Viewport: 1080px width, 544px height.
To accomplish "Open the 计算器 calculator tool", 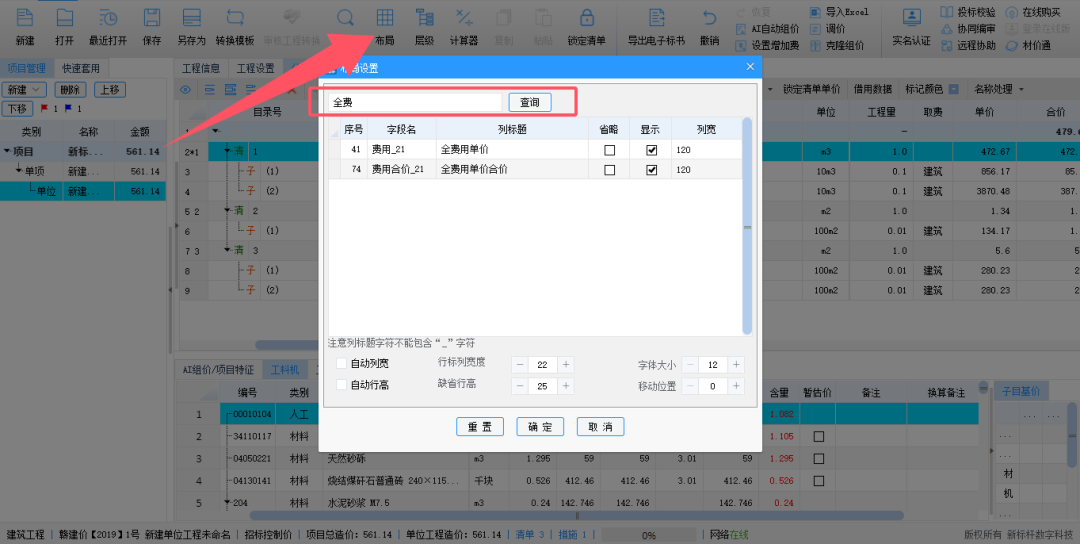I will (x=463, y=26).
